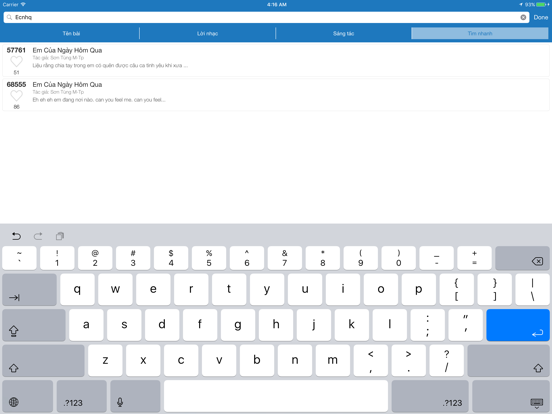This screenshot has height=414, width=552.
Task: Tap the left Shift key
Action: tap(43, 360)
